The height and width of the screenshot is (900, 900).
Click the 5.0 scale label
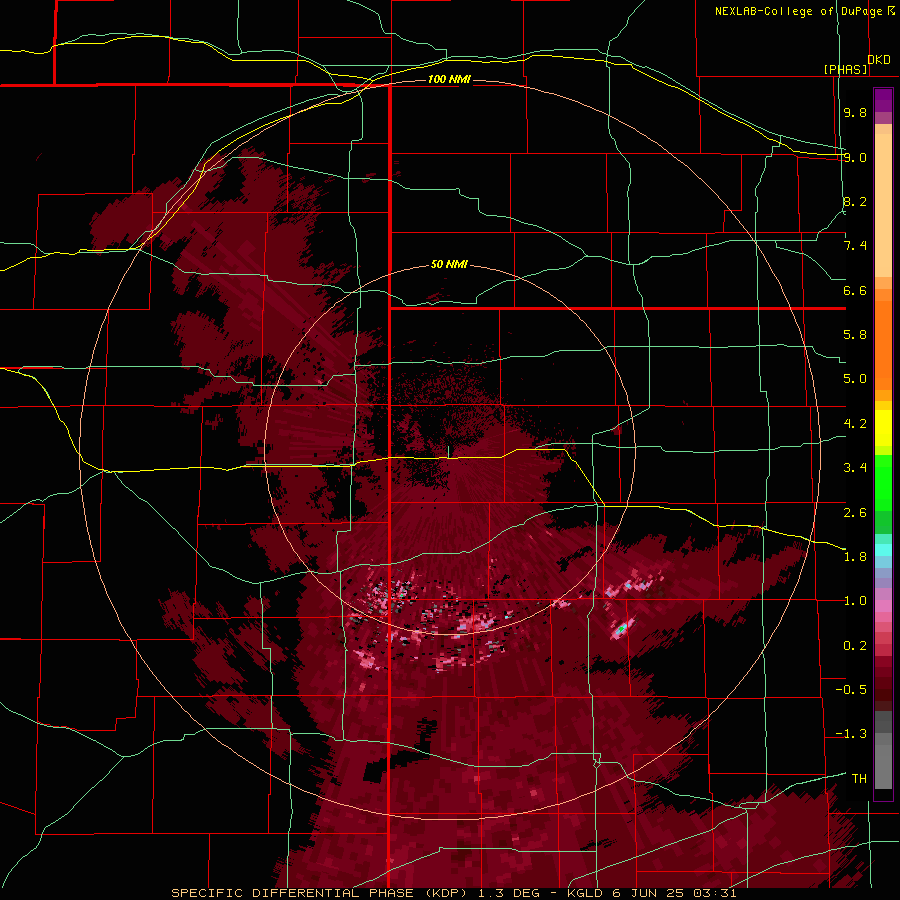pos(855,379)
